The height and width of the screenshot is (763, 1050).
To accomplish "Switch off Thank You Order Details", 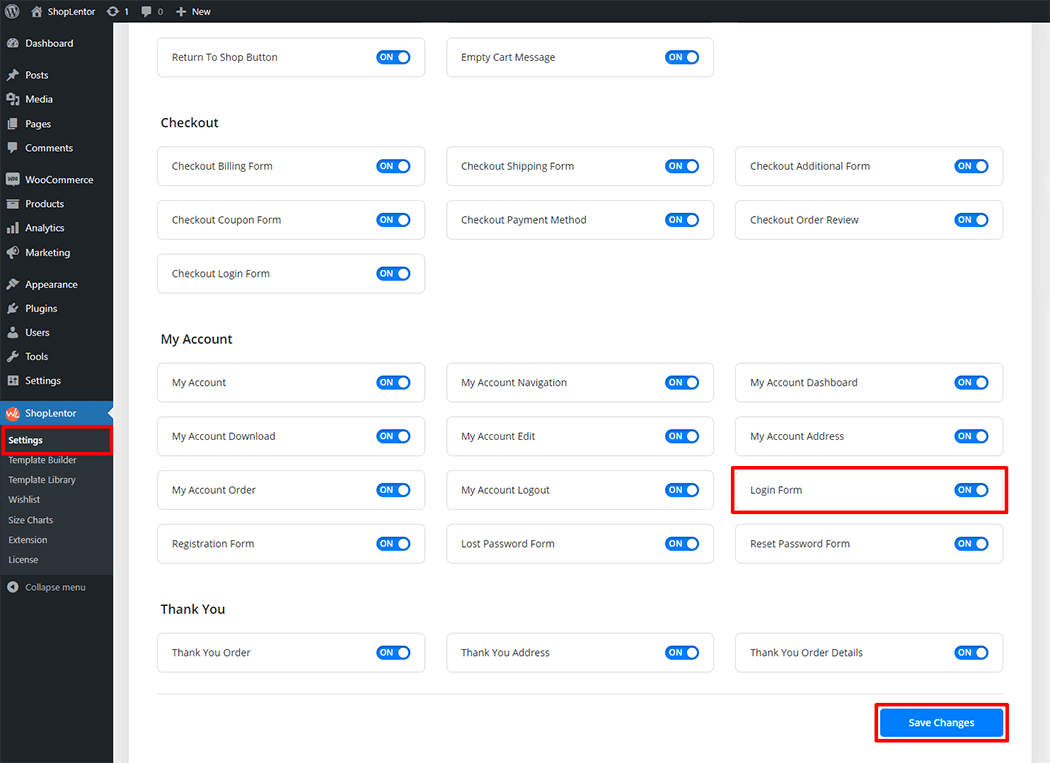I will [970, 652].
